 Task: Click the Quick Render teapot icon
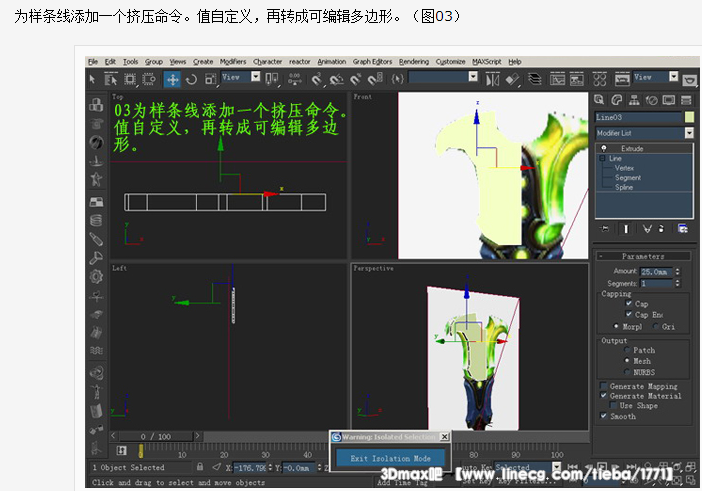pos(690,81)
